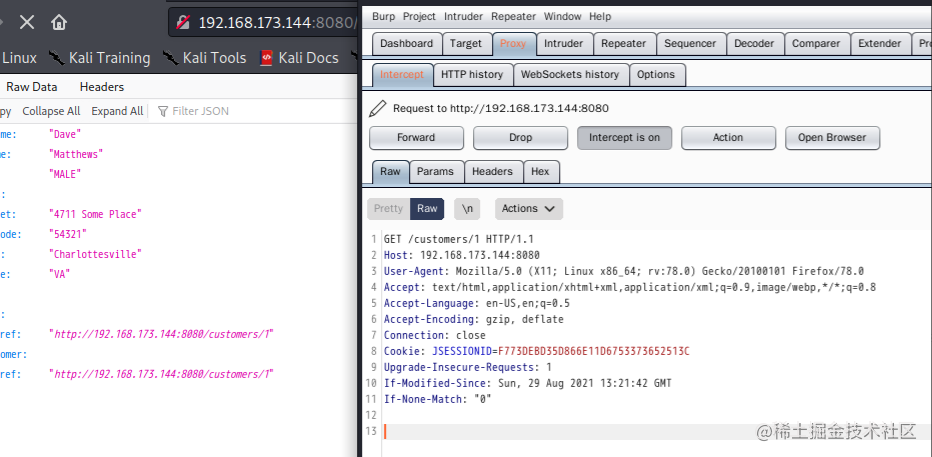Toggle the \n non-printable characters button
This screenshot has height=457, width=932.
click(x=467, y=209)
